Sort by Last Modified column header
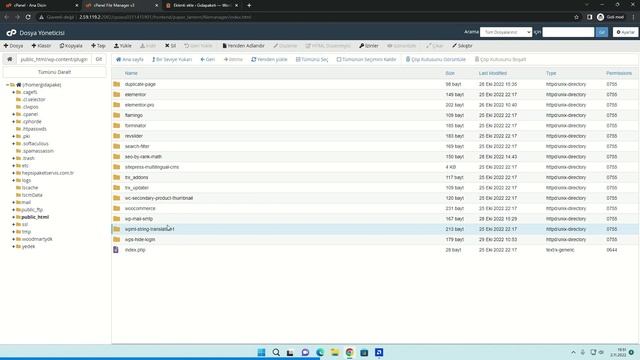The width and height of the screenshot is (640, 360). pyautogui.click(x=493, y=73)
